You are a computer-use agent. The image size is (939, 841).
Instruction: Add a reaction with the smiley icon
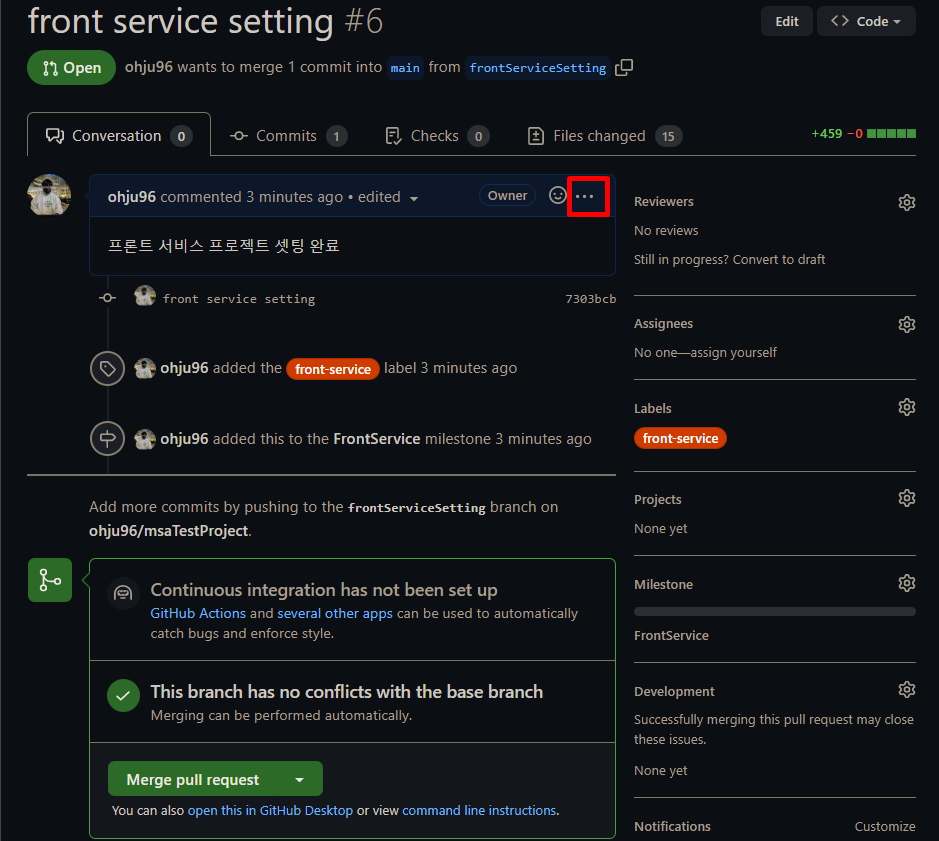pos(558,195)
